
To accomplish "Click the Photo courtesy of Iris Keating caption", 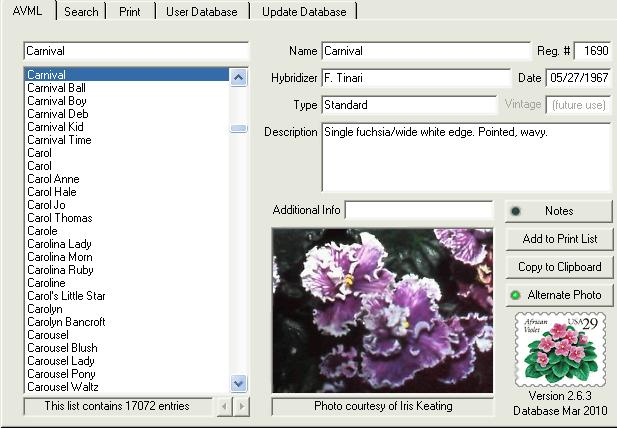I will click(383, 406).
